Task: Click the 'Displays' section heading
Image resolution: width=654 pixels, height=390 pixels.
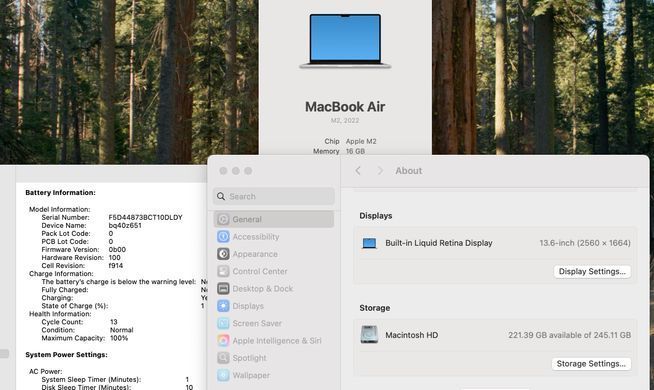Action: (x=376, y=216)
